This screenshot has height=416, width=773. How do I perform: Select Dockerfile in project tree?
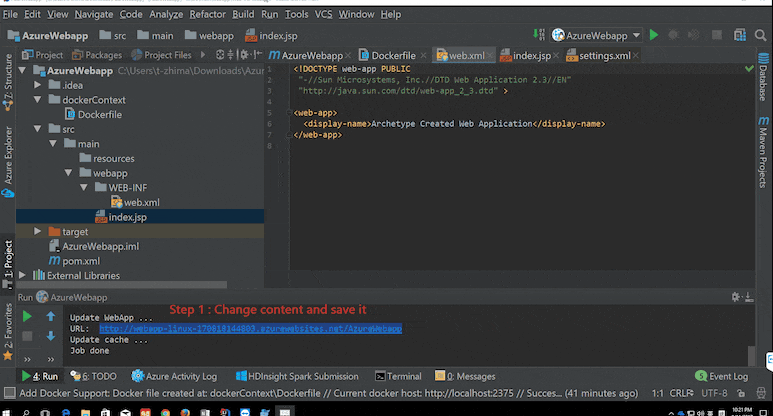[93, 114]
